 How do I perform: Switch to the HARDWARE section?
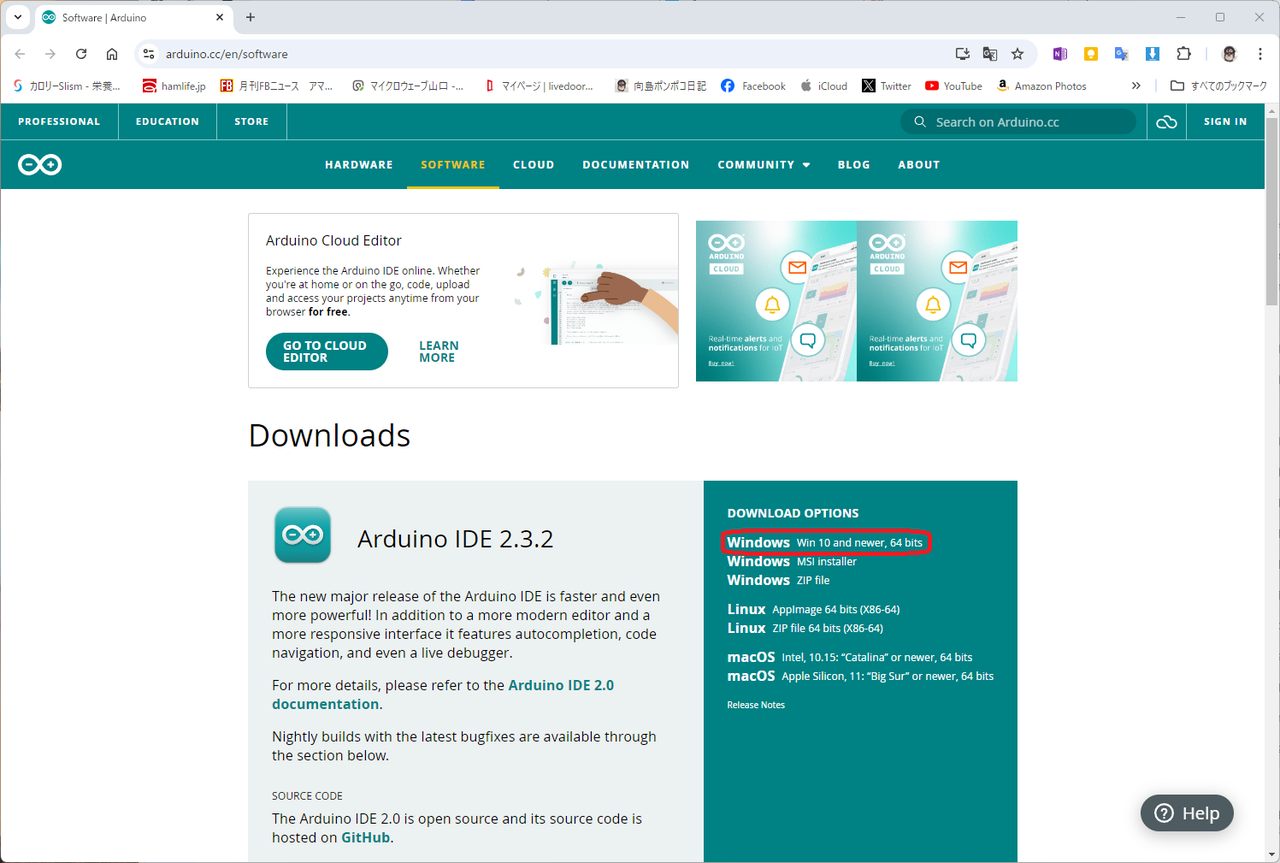tap(358, 164)
